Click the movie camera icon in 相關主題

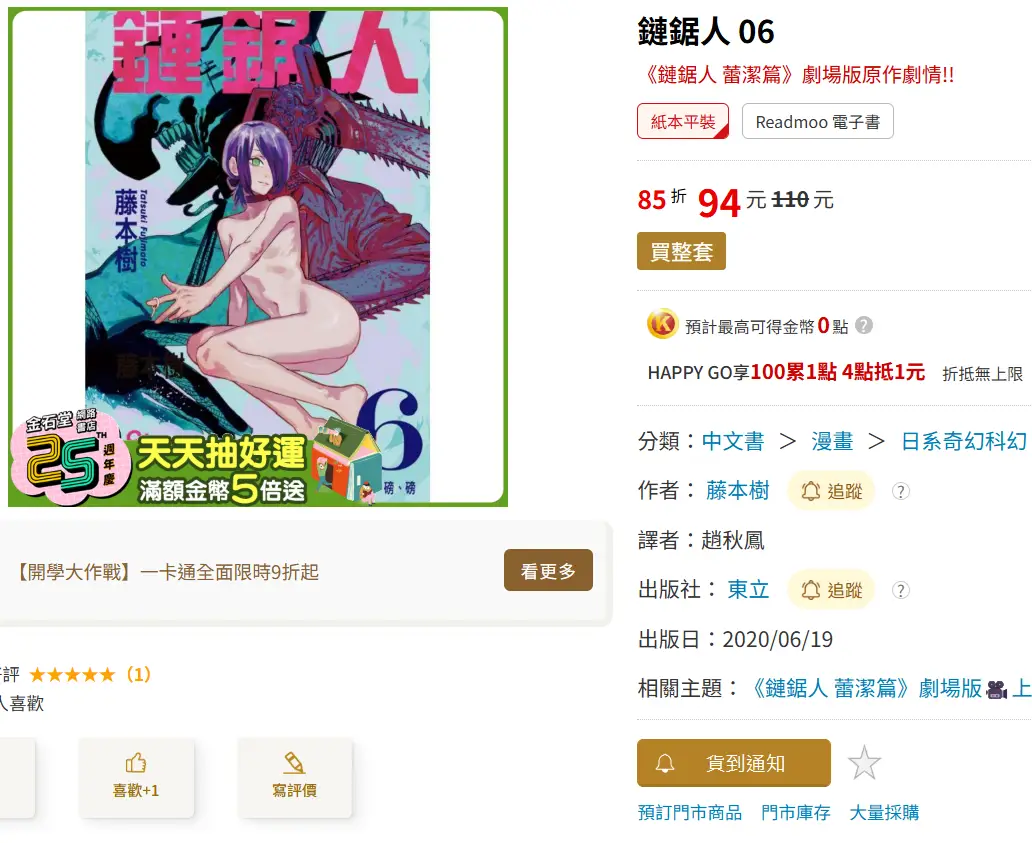click(997, 689)
